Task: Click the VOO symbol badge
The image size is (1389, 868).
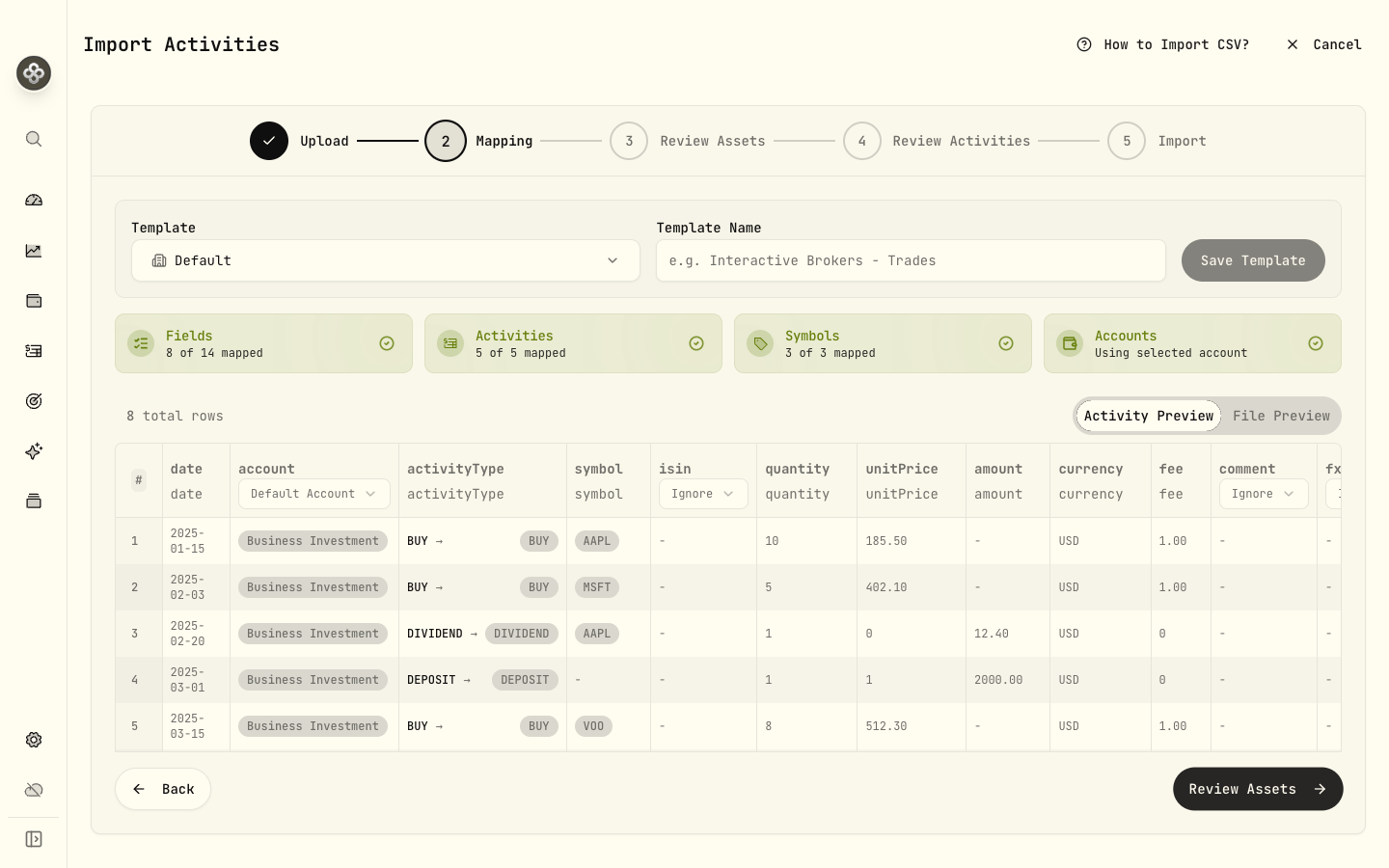Action: point(593,726)
